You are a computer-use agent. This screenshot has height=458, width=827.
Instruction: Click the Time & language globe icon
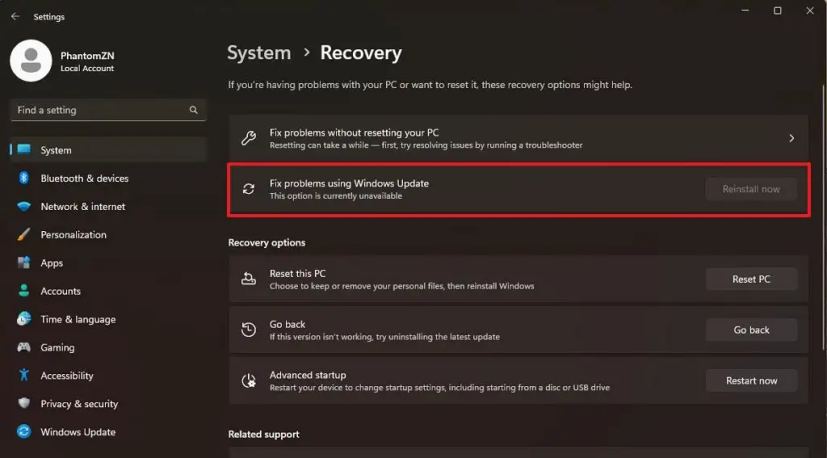pyautogui.click(x=24, y=319)
